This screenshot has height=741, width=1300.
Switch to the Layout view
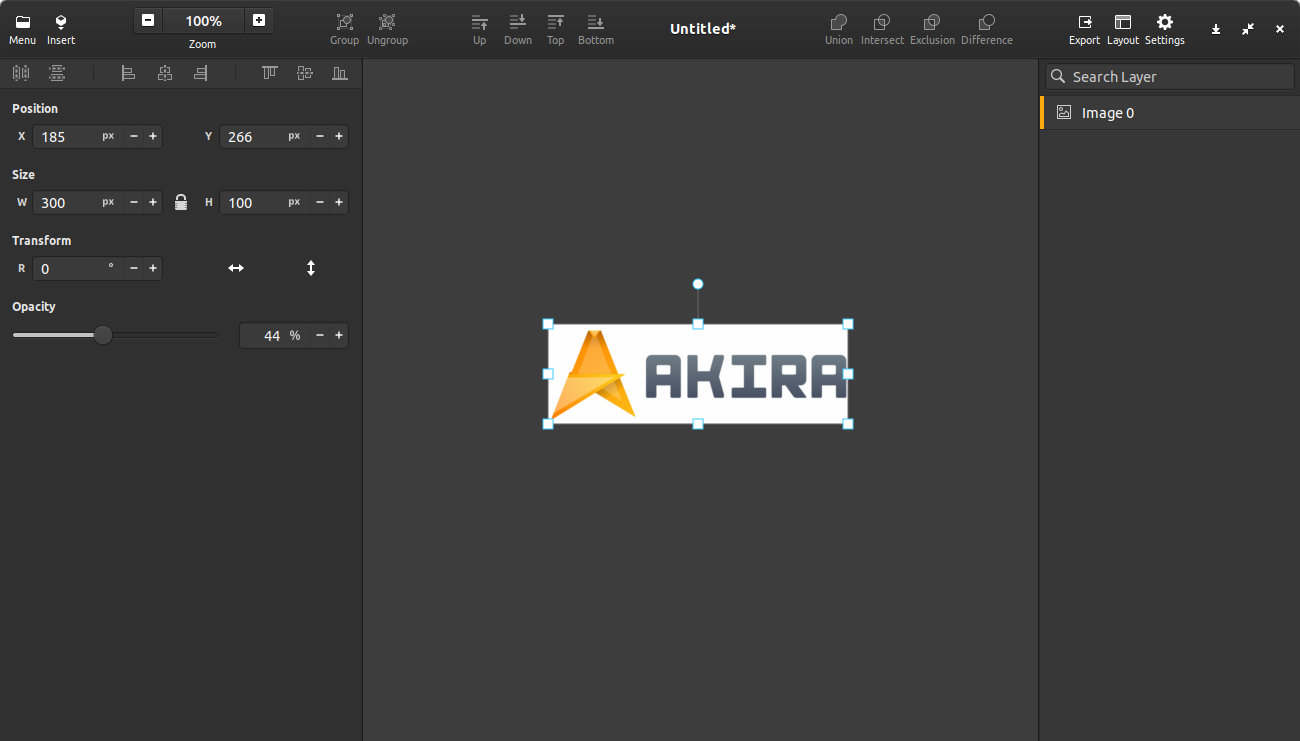point(1122,28)
